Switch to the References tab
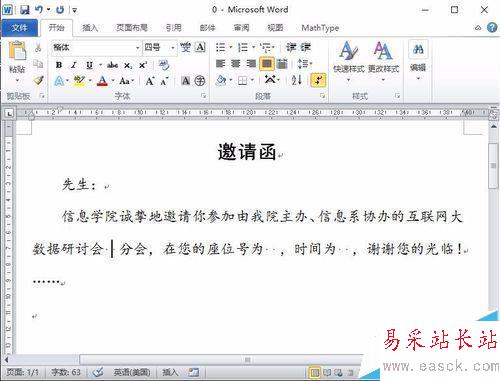Image resolution: width=500 pixels, height=381 pixels. tap(174, 28)
